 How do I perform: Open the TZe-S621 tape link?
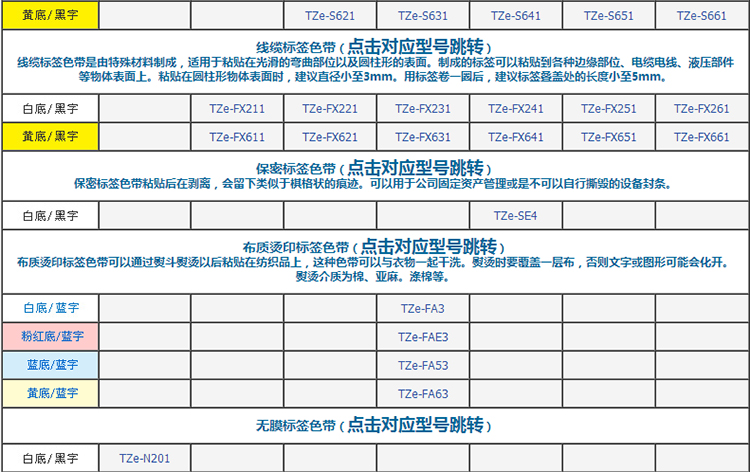(x=330, y=16)
